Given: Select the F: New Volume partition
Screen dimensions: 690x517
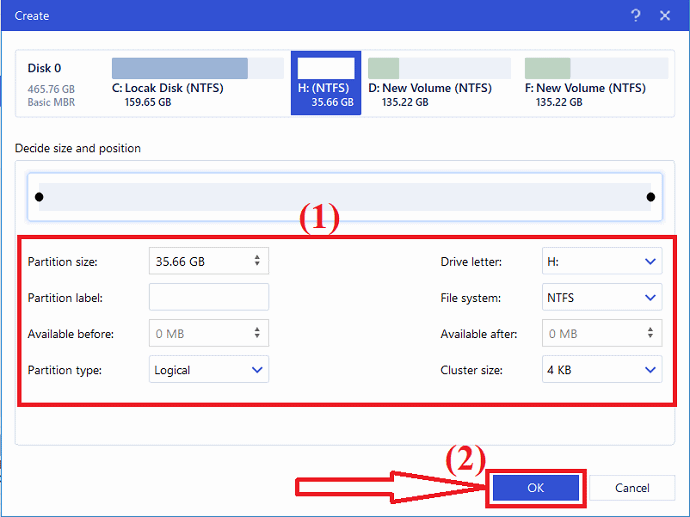Looking at the screenshot, I should [x=596, y=83].
